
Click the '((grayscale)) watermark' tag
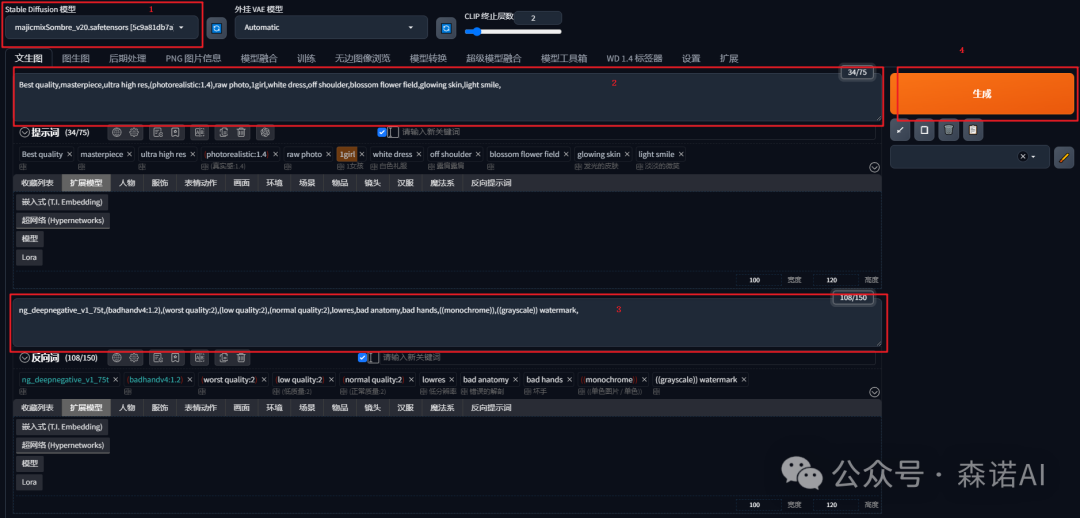[x=696, y=380]
